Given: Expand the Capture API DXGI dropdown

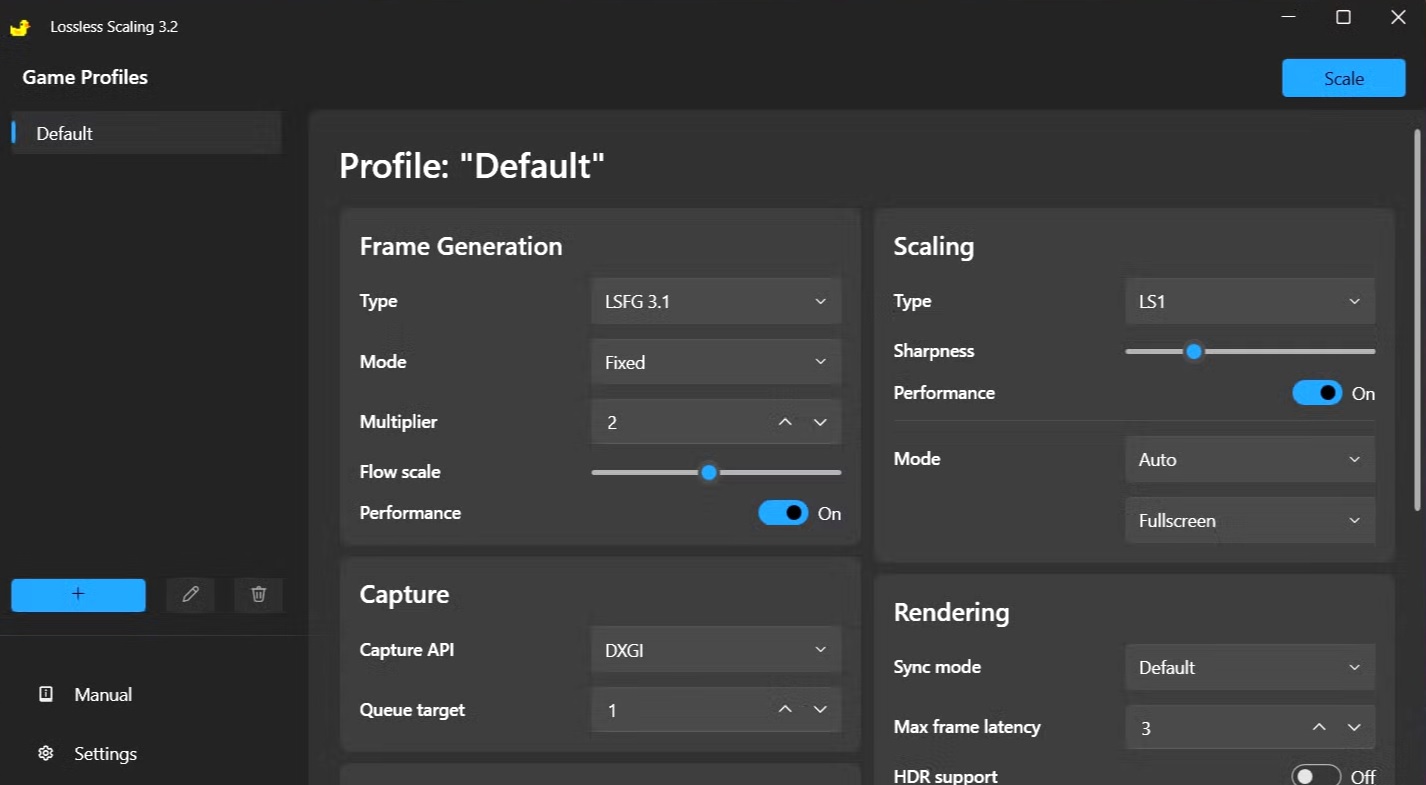Looking at the screenshot, I should (x=716, y=650).
